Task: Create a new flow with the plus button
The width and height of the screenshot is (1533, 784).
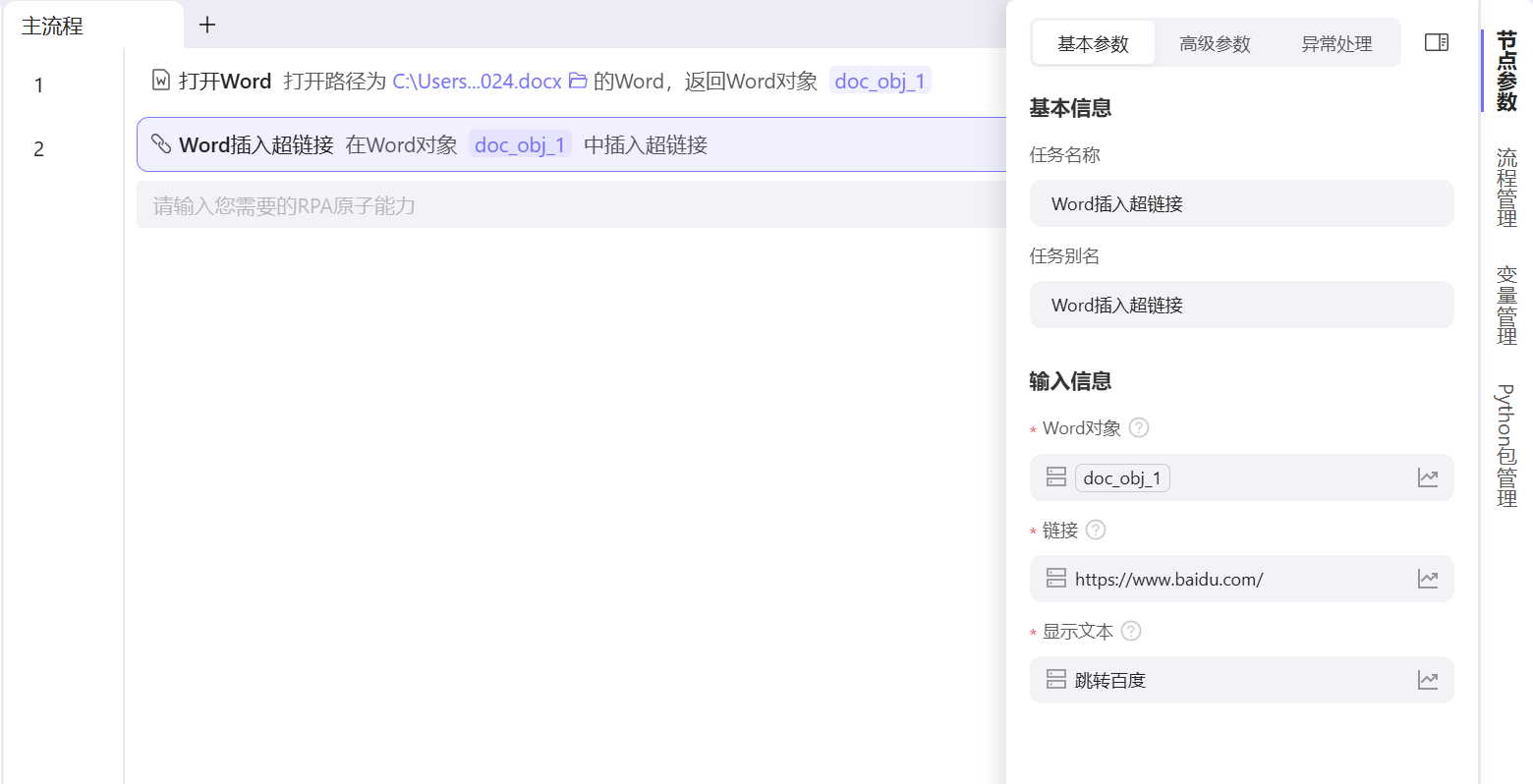Action: click(x=206, y=27)
